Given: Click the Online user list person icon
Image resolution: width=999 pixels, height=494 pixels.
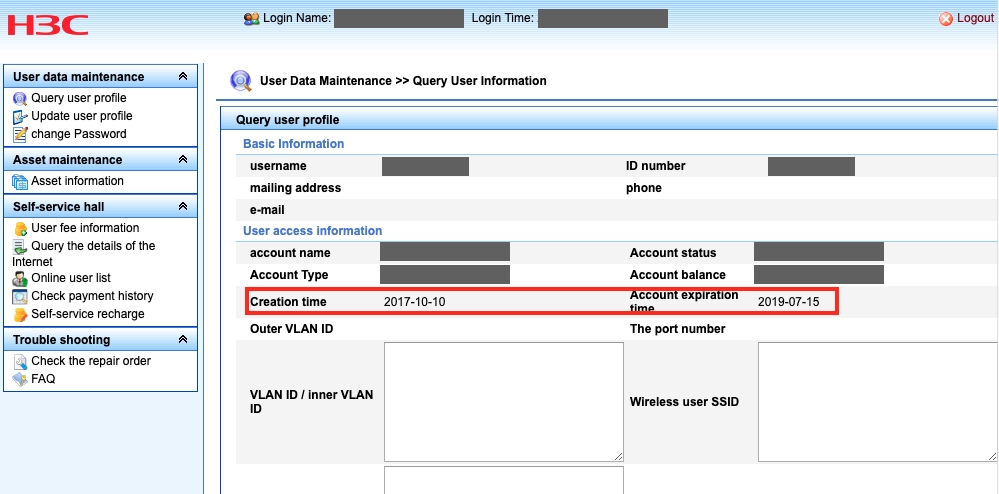Looking at the screenshot, I should click(x=20, y=279).
